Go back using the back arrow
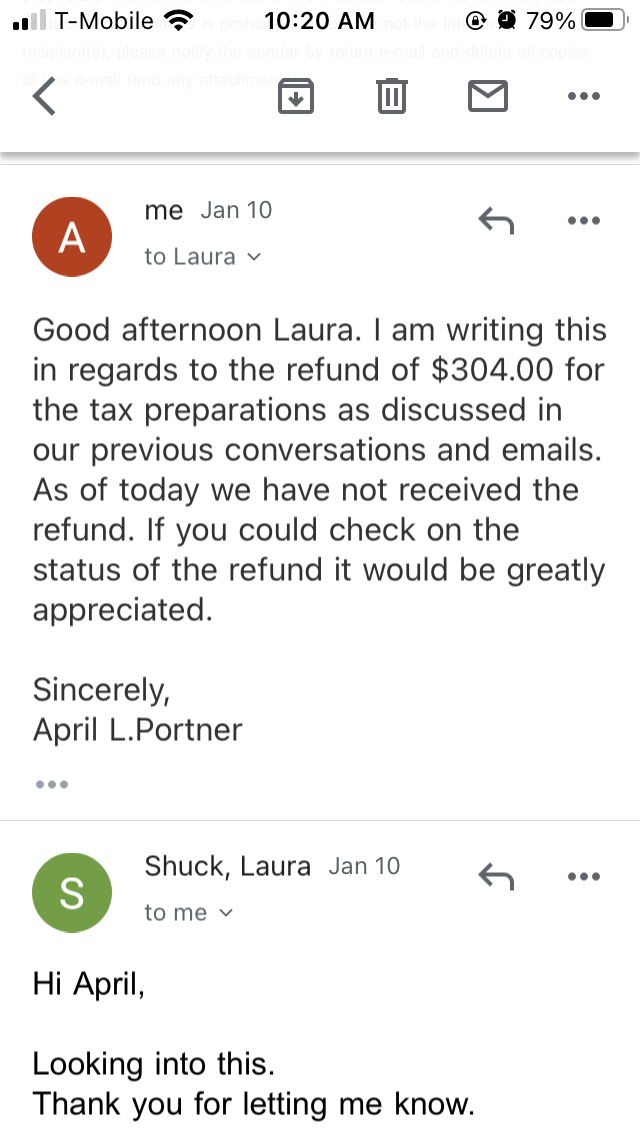This screenshot has width=640, height=1136. (x=43, y=97)
